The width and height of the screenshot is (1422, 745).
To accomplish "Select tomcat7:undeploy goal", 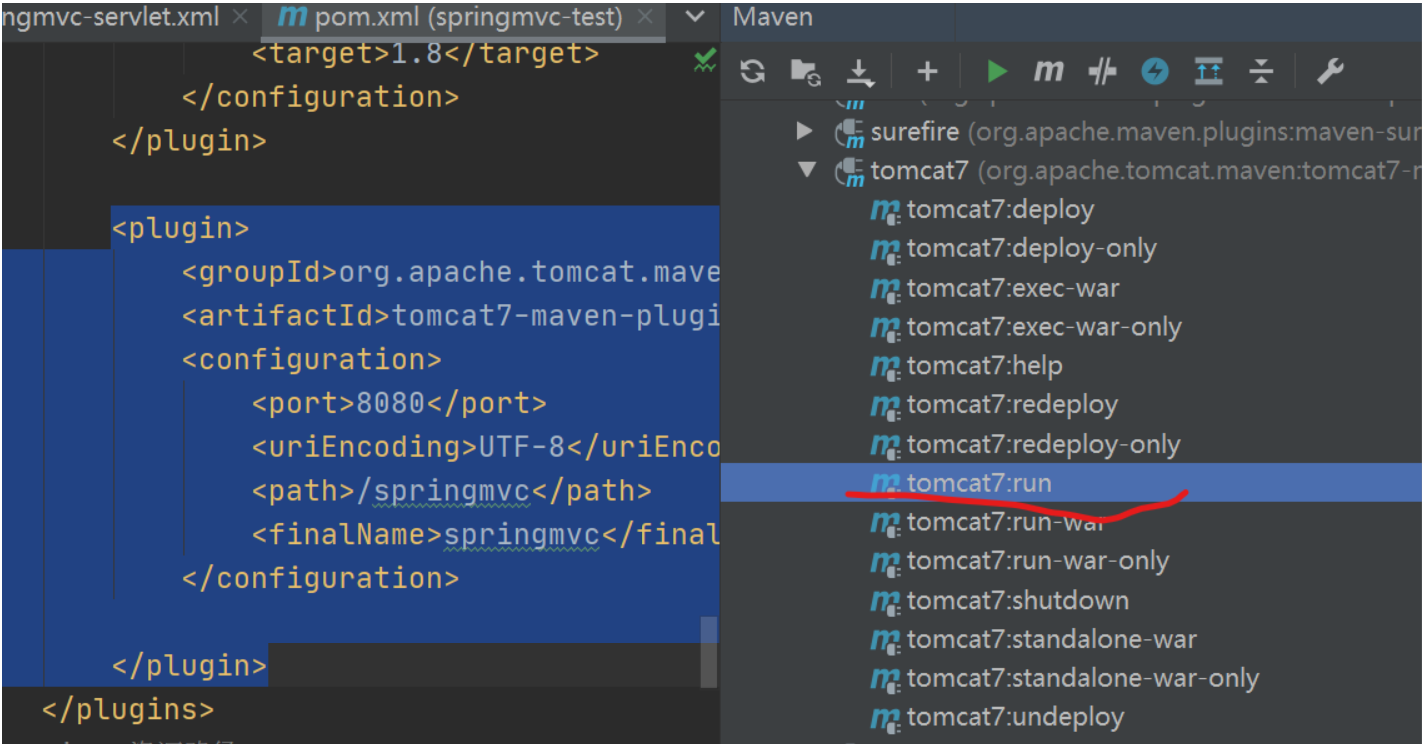I will [1015, 717].
